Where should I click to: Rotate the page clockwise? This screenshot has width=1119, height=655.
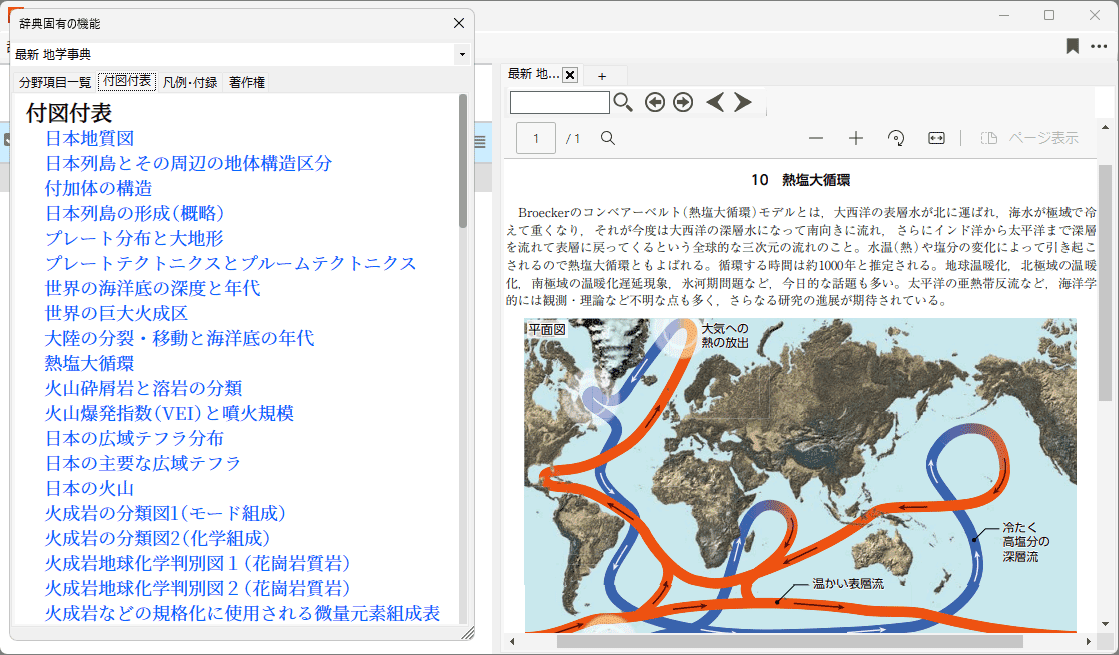(896, 139)
